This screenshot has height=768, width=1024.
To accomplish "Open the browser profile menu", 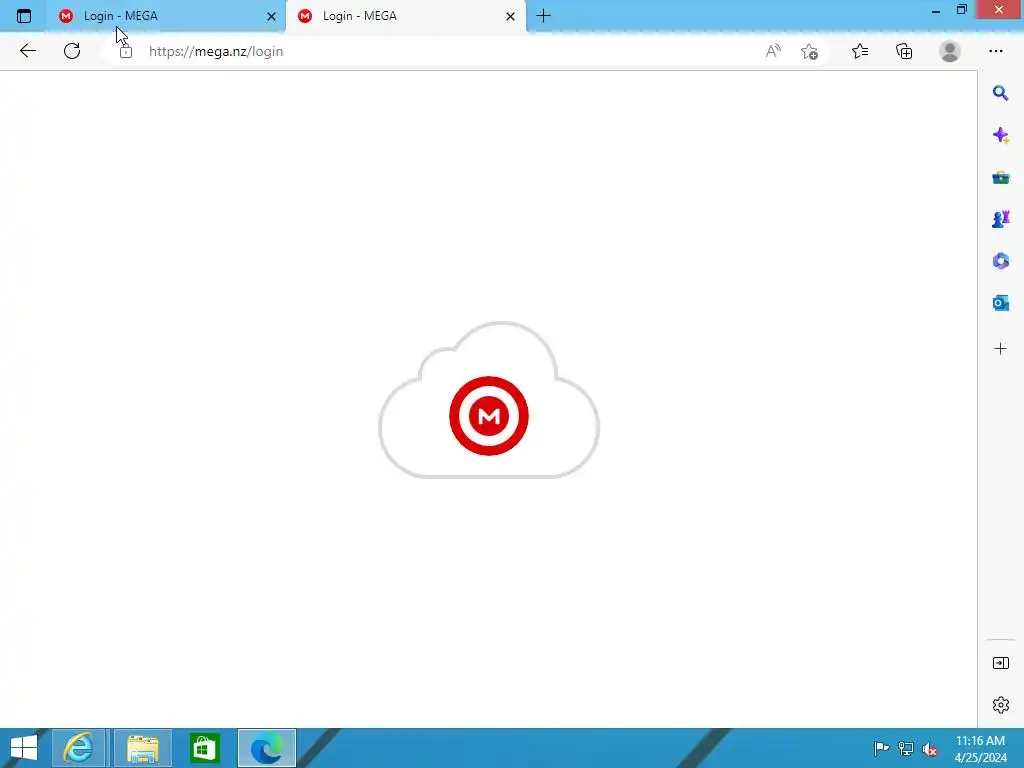I will click(950, 51).
